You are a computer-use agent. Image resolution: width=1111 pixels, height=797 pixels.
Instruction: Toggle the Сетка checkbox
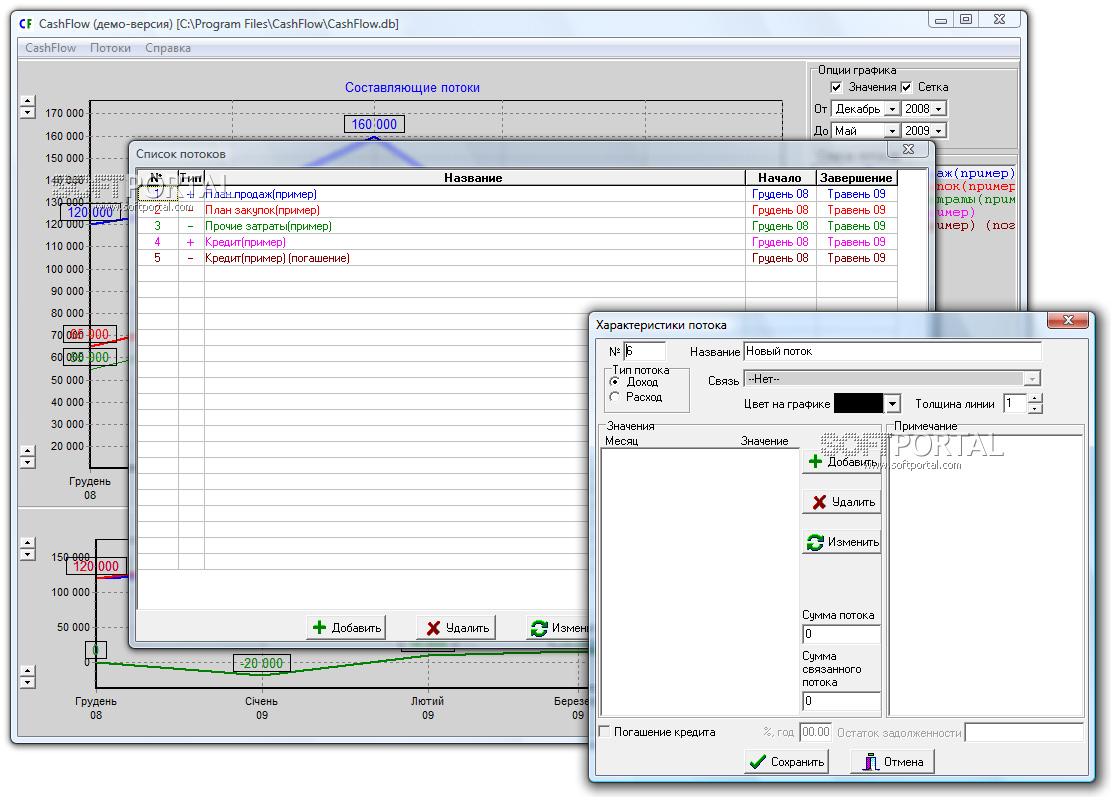point(906,87)
